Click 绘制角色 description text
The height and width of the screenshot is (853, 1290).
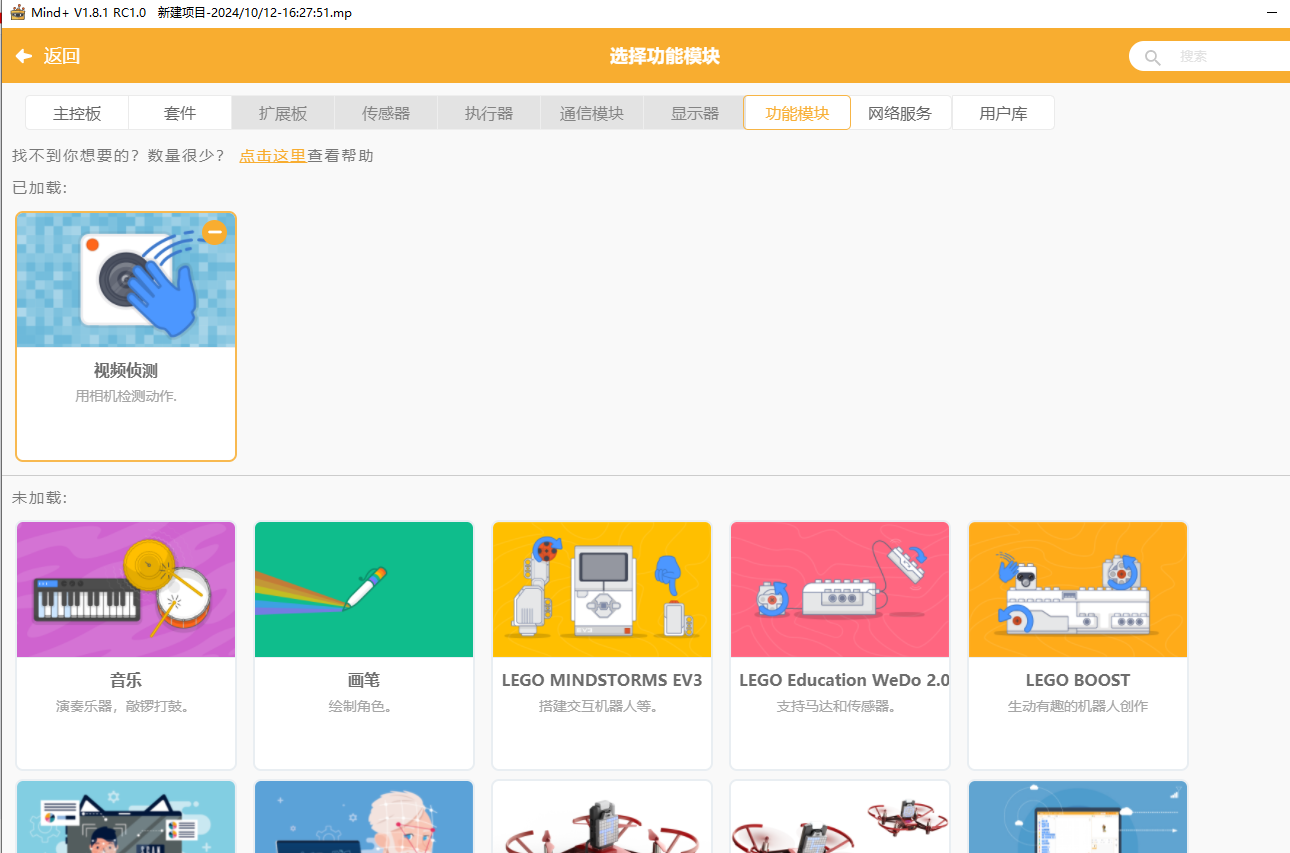[364, 706]
